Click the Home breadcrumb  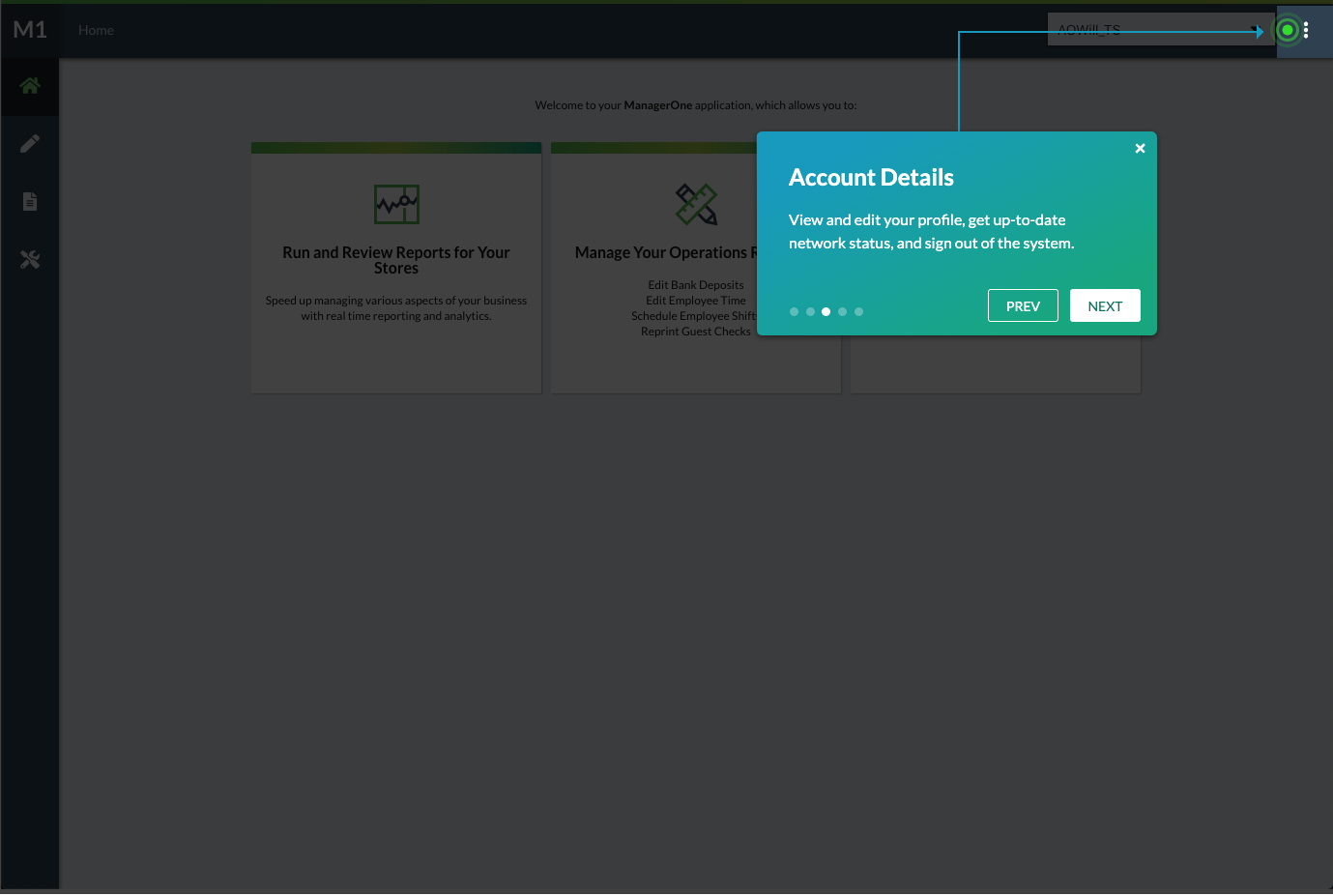tap(96, 30)
